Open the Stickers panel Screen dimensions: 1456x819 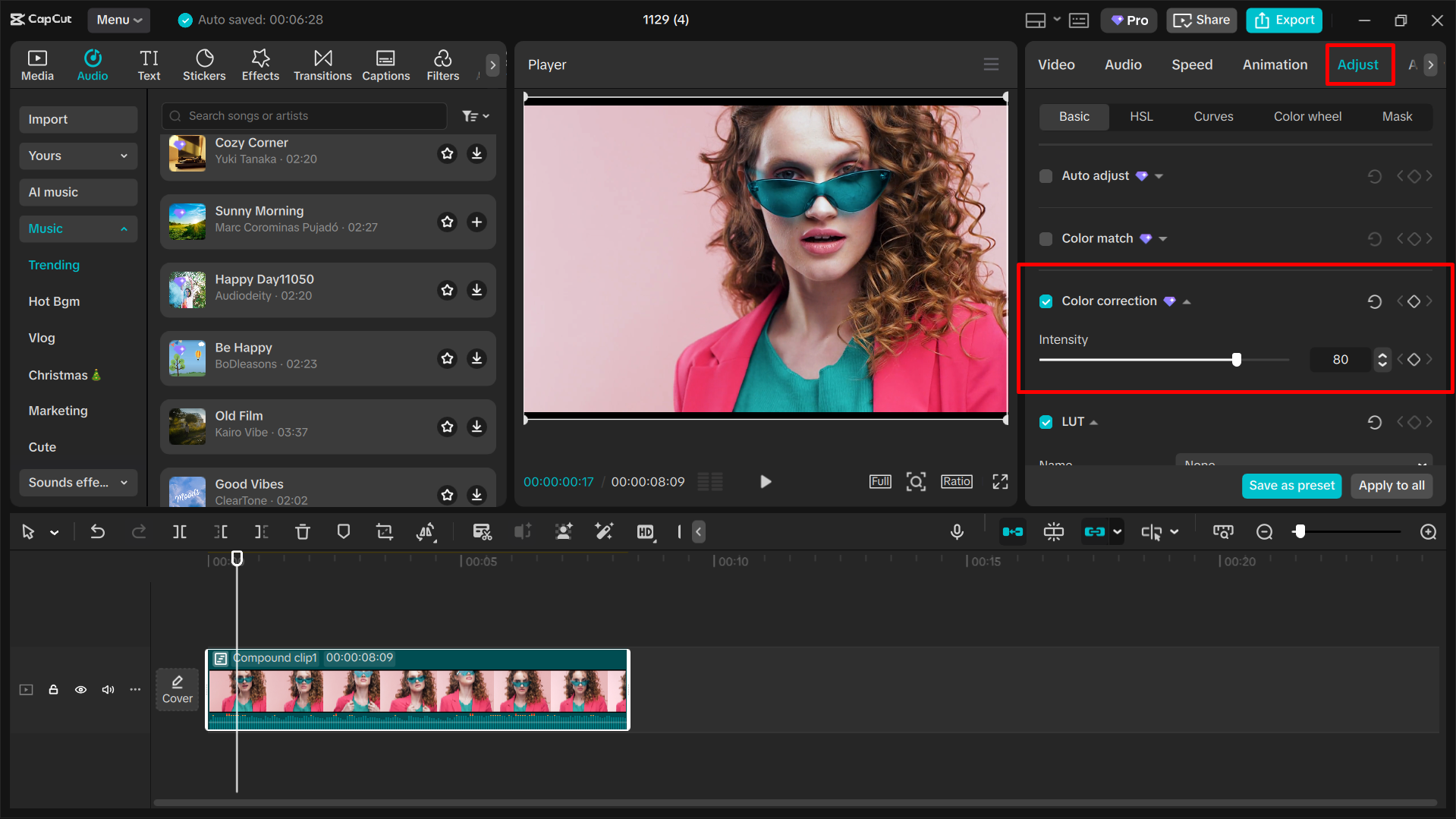(x=203, y=65)
